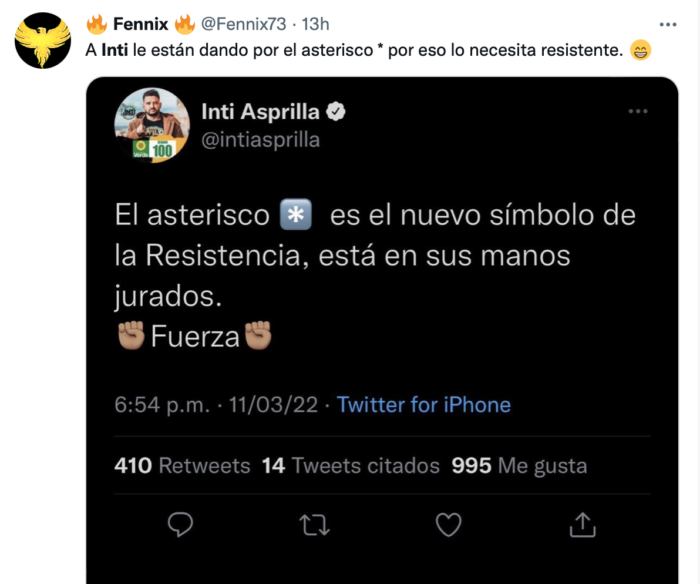Open more options on Inti Asprilla's tweet
The width and height of the screenshot is (700, 584).
click(637, 112)
